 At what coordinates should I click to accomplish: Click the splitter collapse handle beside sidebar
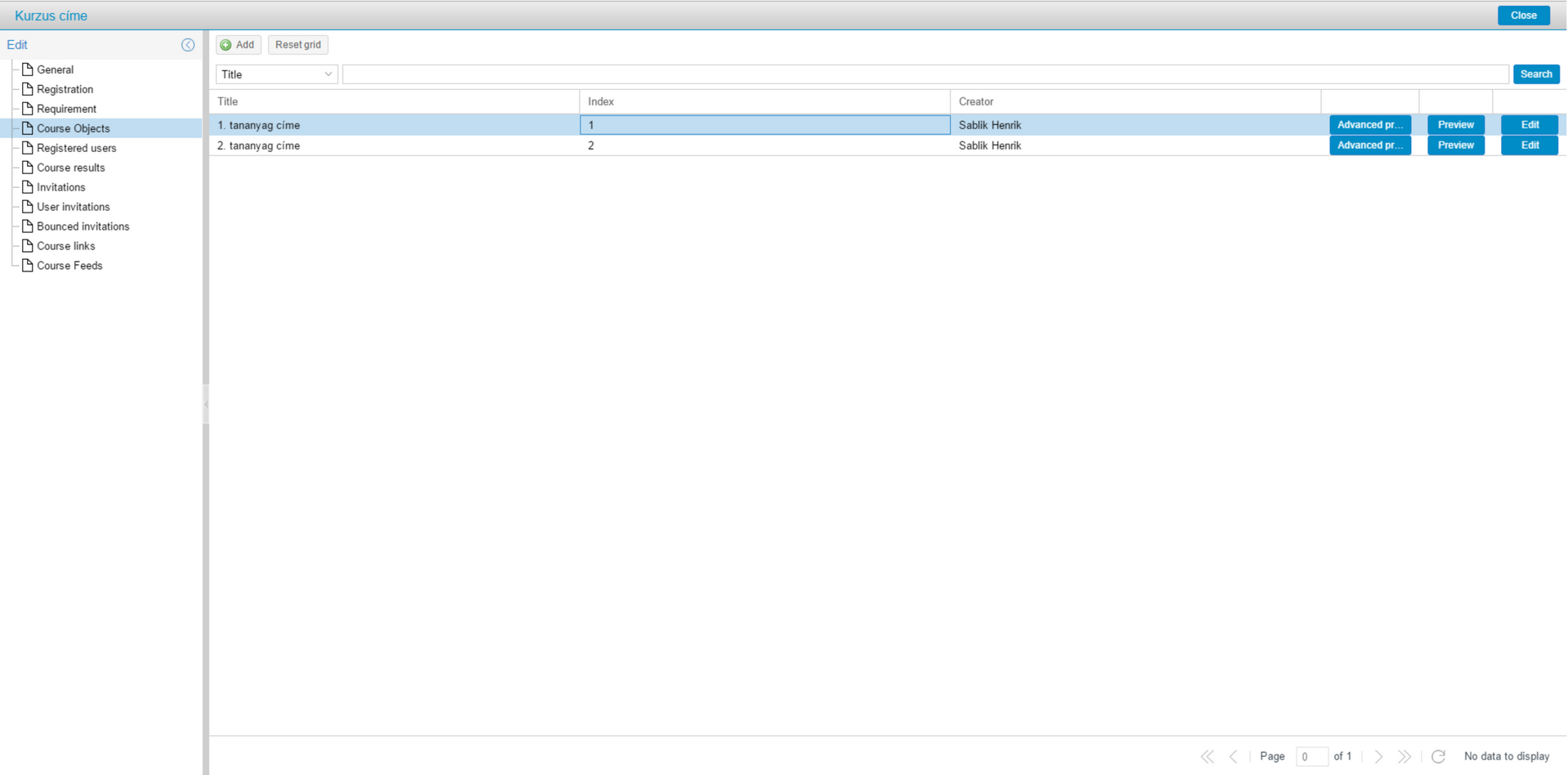pyautogui.click(x=206, y=404)
